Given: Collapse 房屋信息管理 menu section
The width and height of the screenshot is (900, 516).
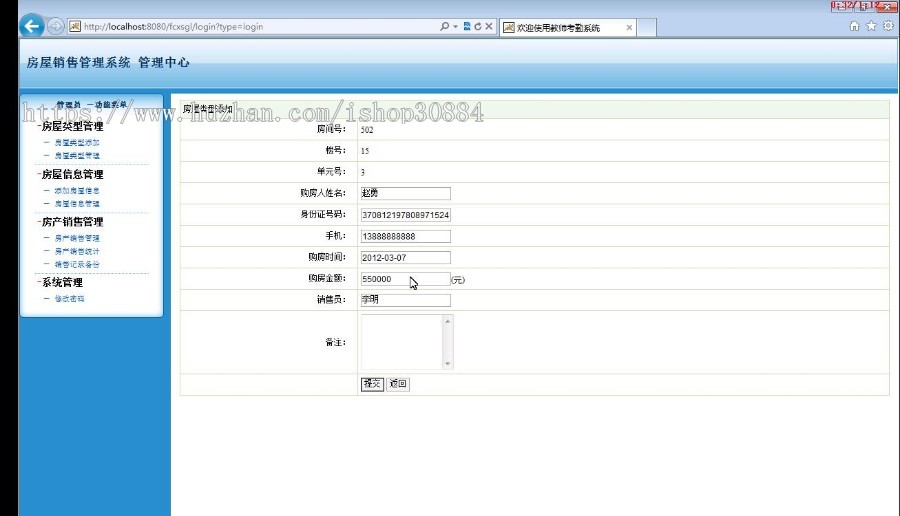Looking at the screenshot, I should pos(71,174).
